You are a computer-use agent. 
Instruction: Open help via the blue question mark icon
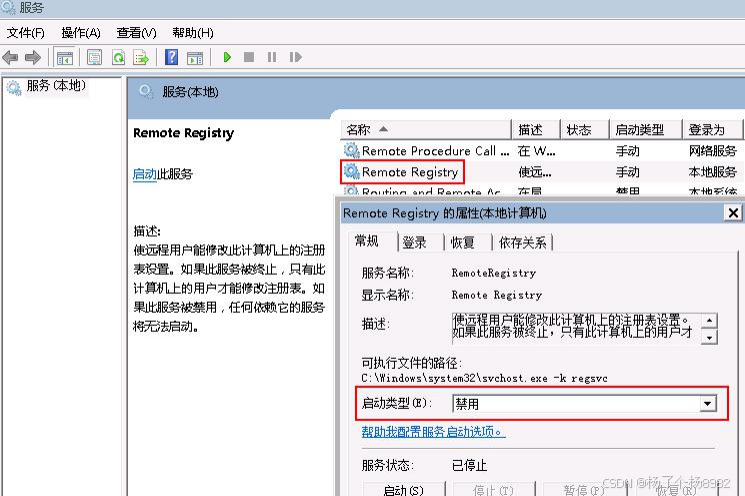pos(172,57)
